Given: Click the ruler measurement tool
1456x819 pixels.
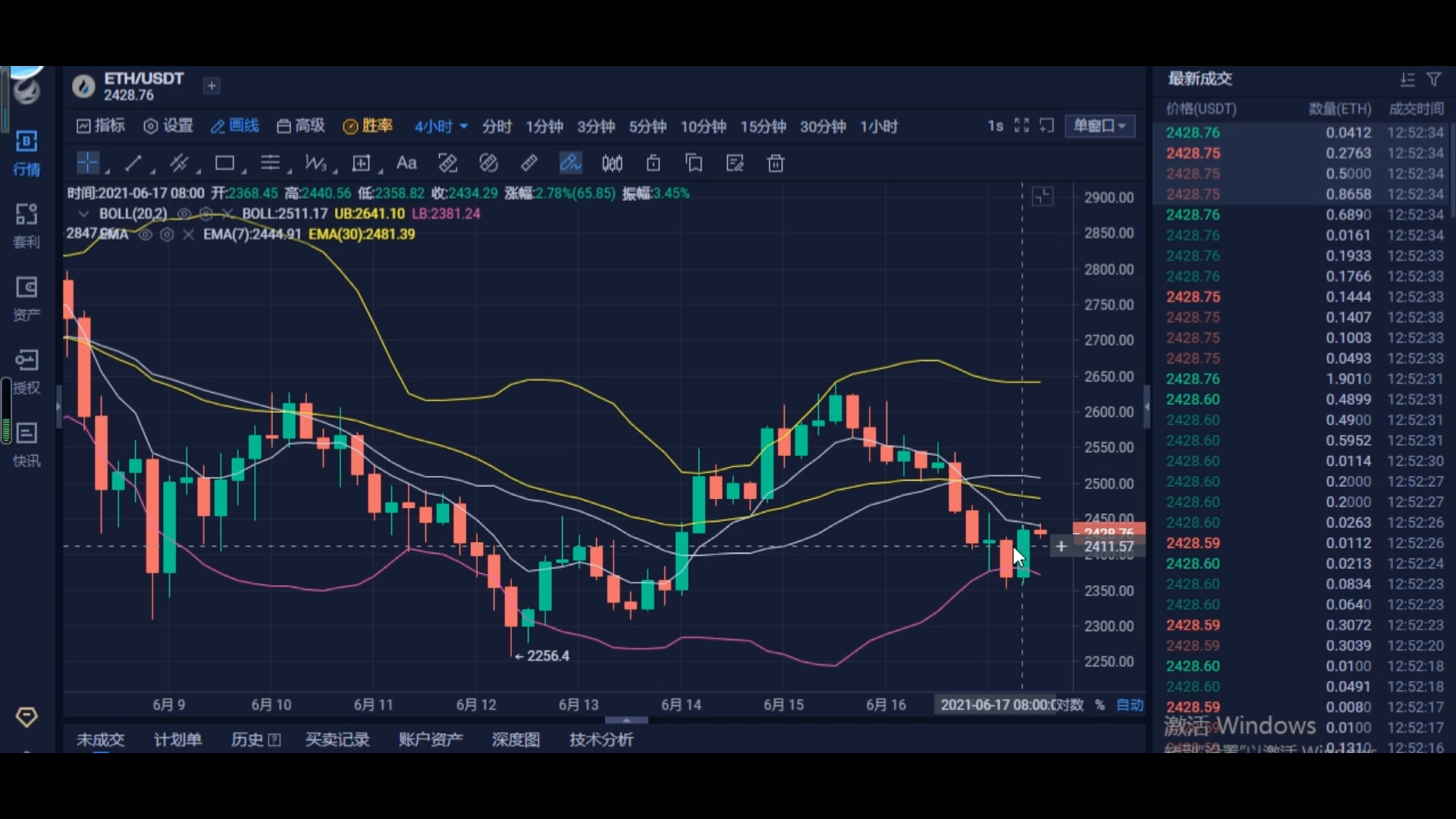Looking at the screenshot, I should click(x=529, y=163).
